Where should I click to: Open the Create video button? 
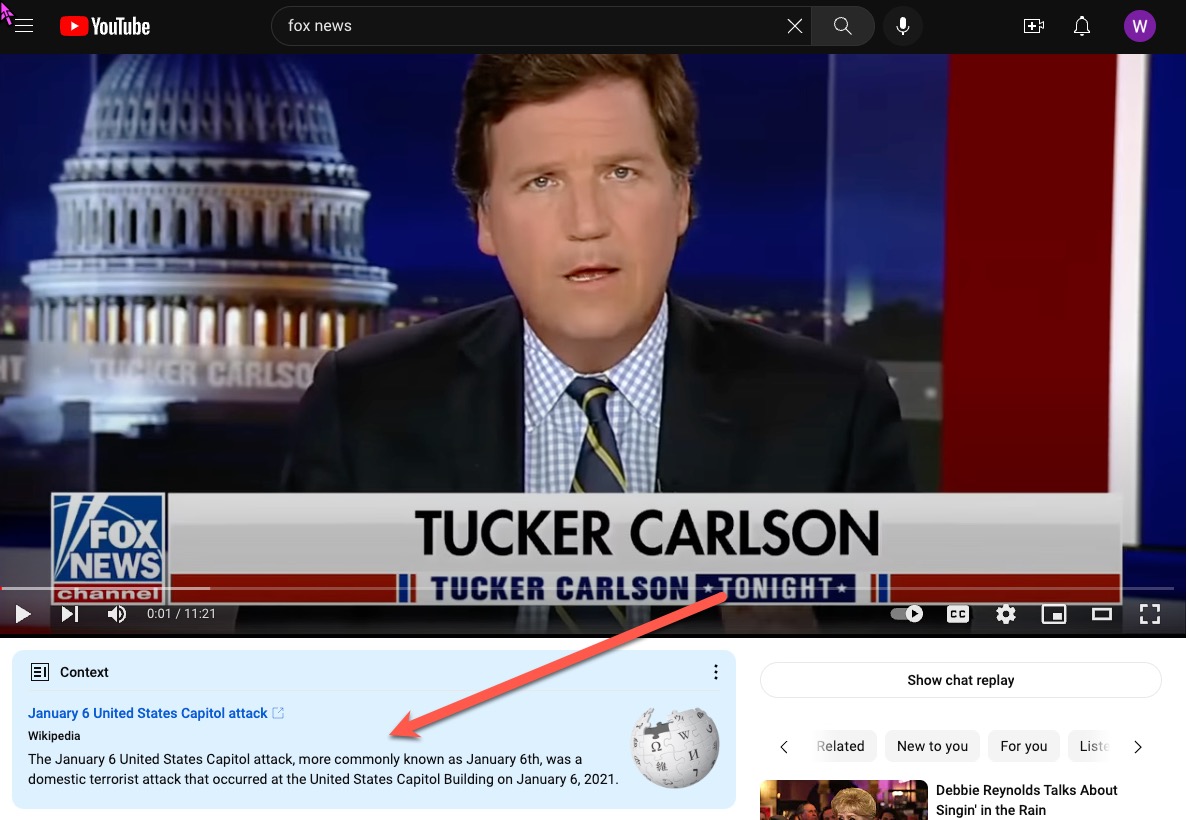(x=1034, y=27)
